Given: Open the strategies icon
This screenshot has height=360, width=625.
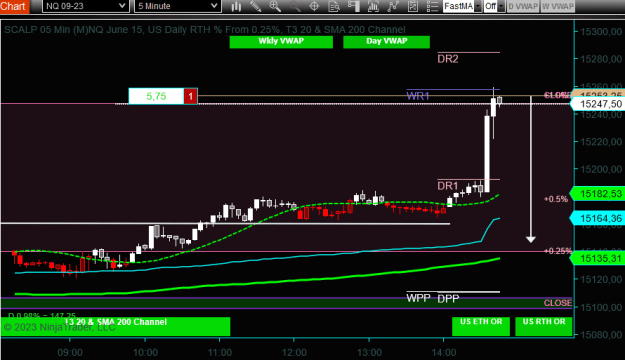Looking at the screenshot, I should coord(413,6).
